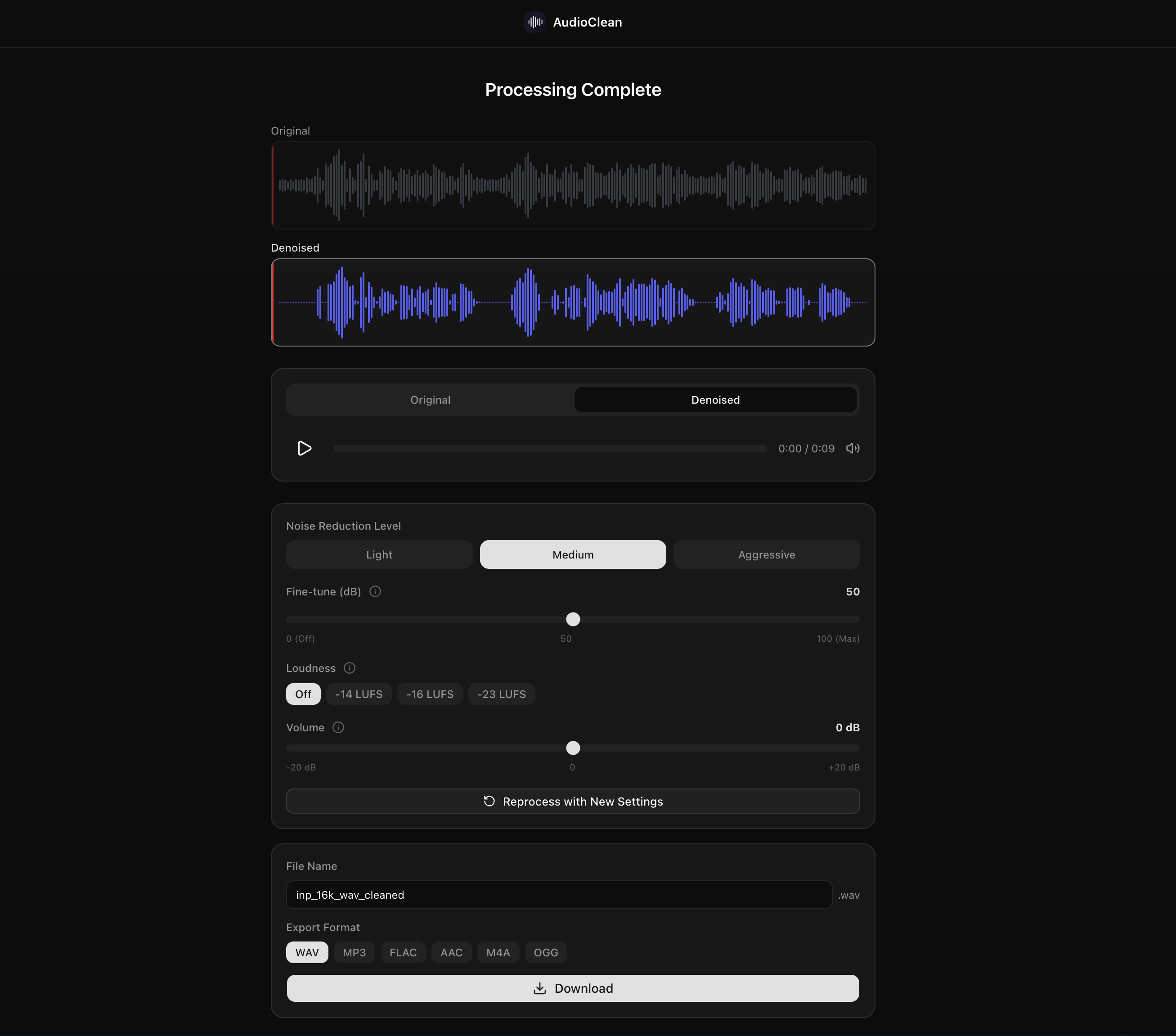Click the reprocess arrow icon
Screen dimensions: 1176x1036
489,801
